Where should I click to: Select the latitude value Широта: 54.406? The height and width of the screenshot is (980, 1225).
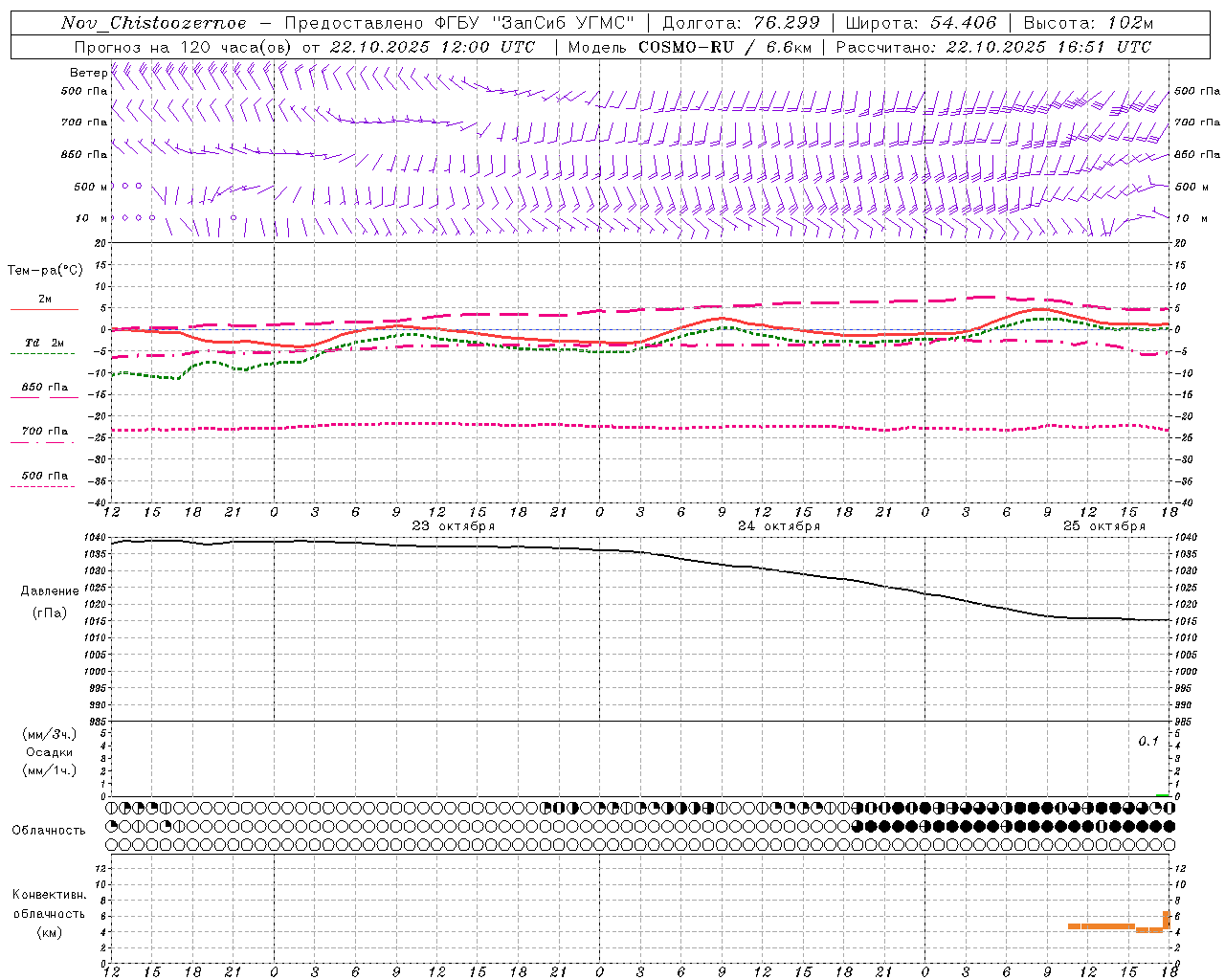point(921,23)
